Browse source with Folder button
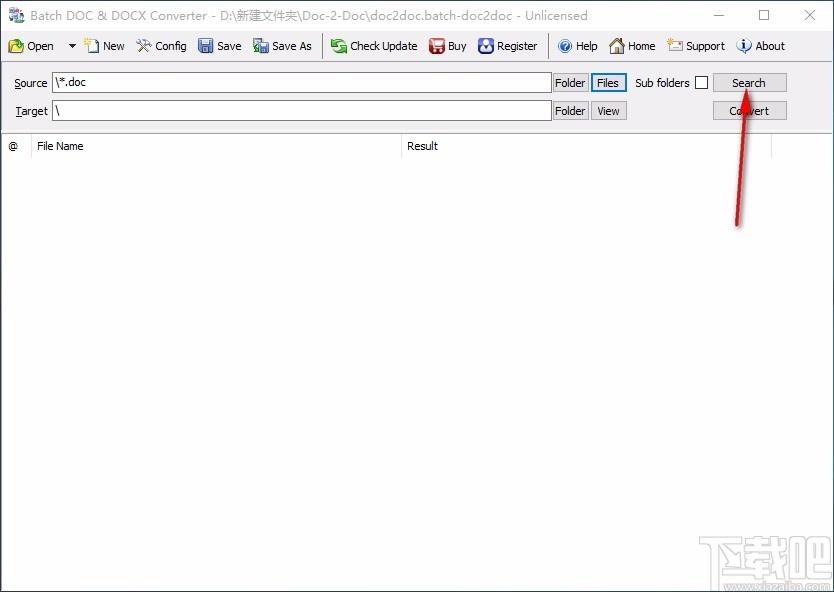This screenshot has width=834, height=592. tap(571, 83)
